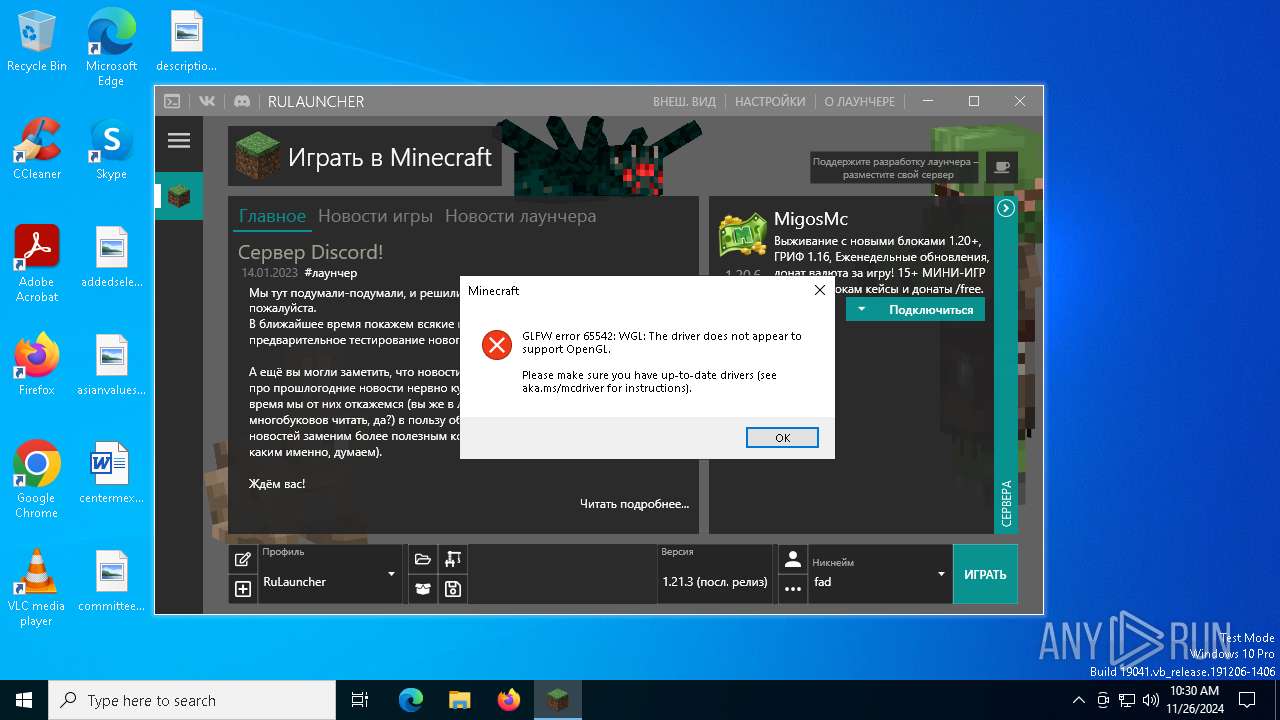Viewport: 1280px width, 720px height.
Task: Open the Recycle Bin desktop icon
Action: pyautogui.click(x=37, y=42)
